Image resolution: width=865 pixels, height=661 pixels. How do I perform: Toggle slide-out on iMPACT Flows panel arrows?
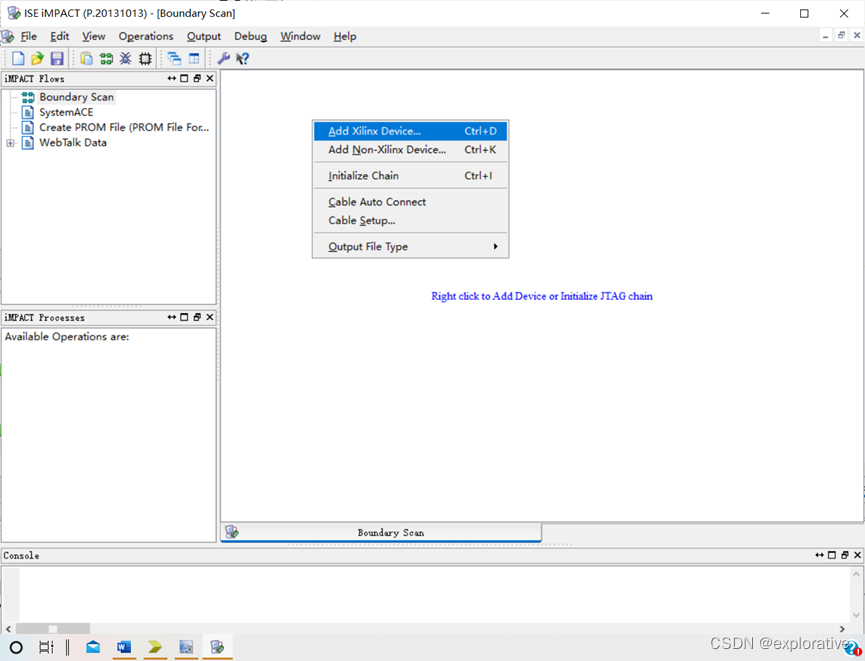click(172, 78)
